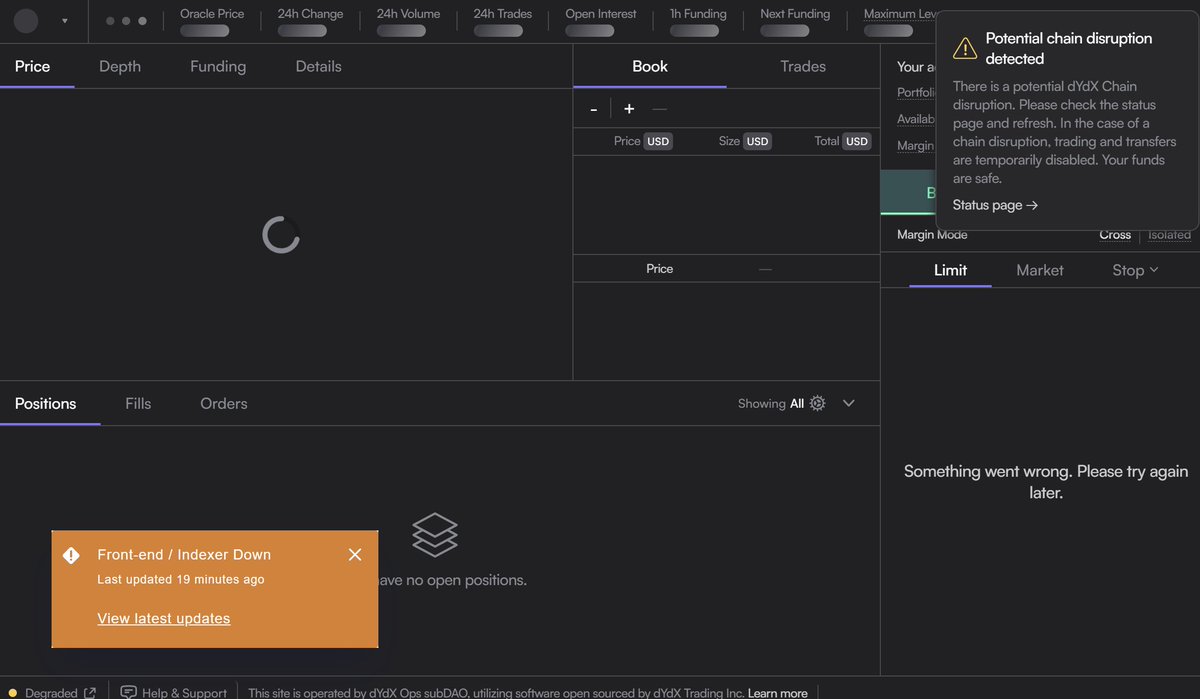Click the order book mid Price row
1200x699 pixels.
727,268
